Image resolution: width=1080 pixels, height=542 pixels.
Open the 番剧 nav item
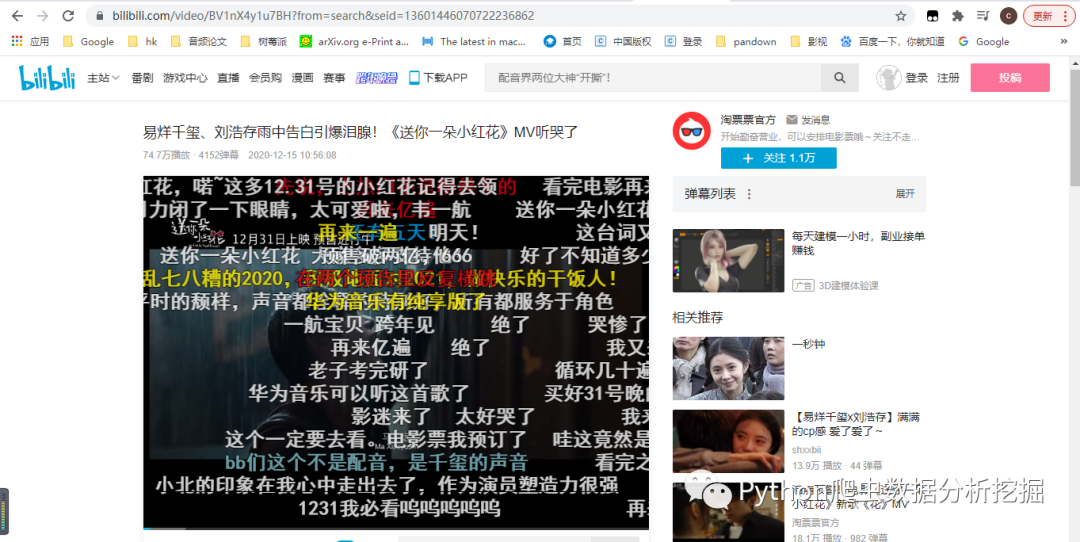(142, 78)
